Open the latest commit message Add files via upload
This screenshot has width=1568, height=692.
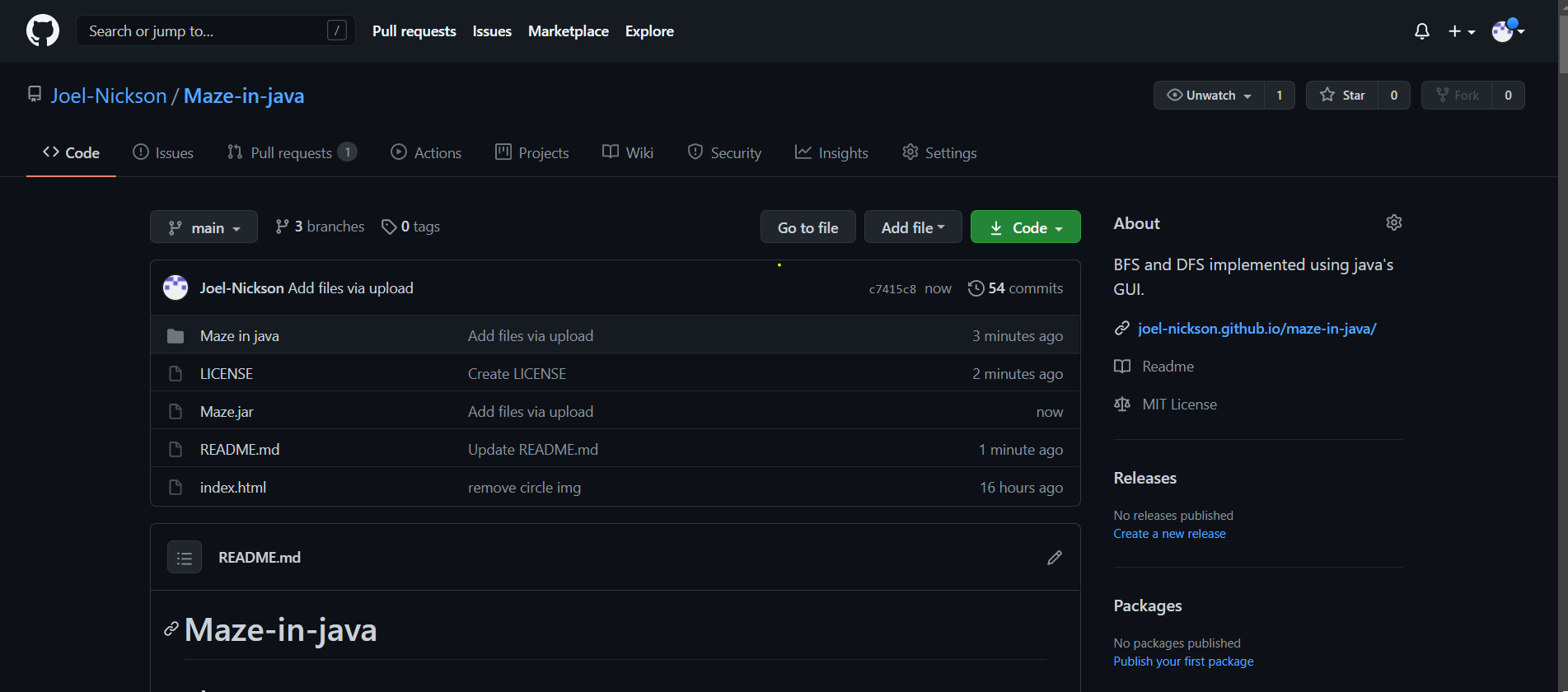350,288
